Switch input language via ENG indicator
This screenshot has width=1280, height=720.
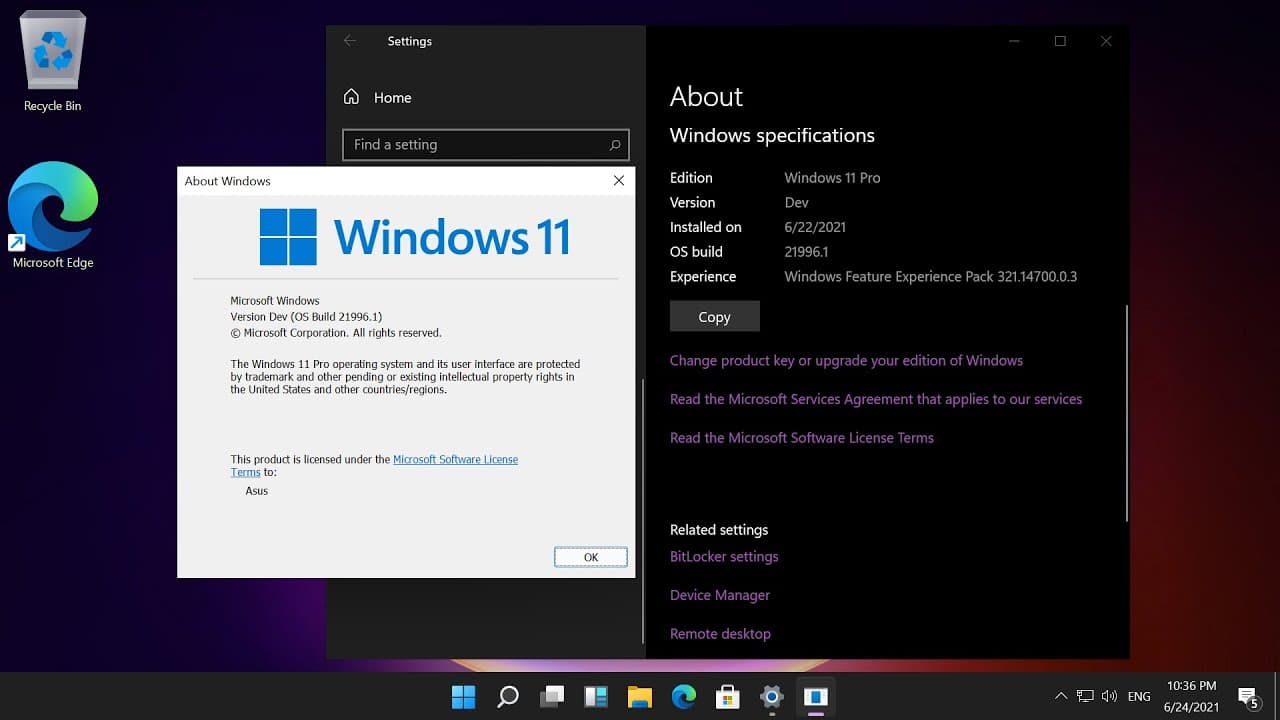pyautogui.click(x=1139, y=696)
